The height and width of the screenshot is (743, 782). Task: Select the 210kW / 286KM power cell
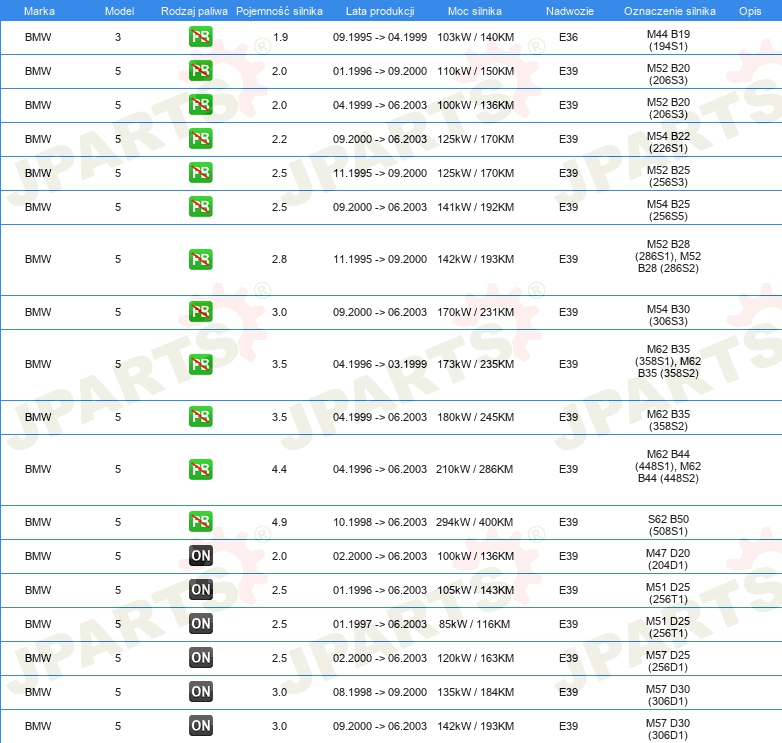[474, 469]
